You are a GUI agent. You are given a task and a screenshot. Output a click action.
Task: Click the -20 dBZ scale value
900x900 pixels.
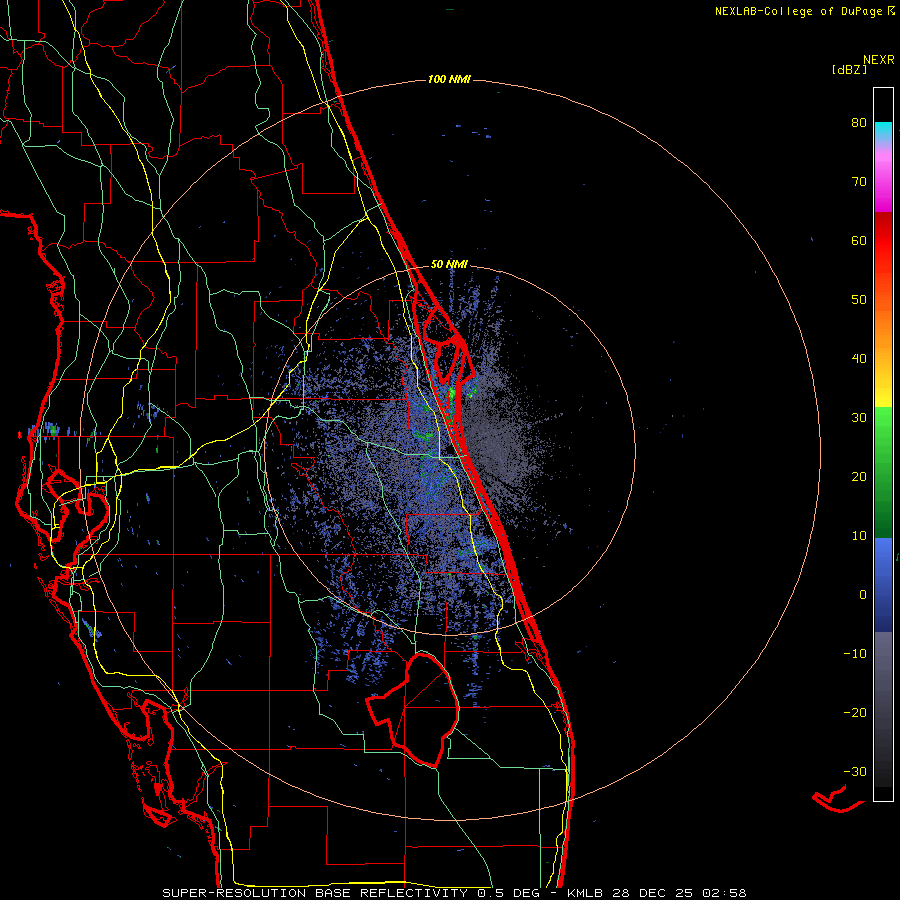pos(855,713)
